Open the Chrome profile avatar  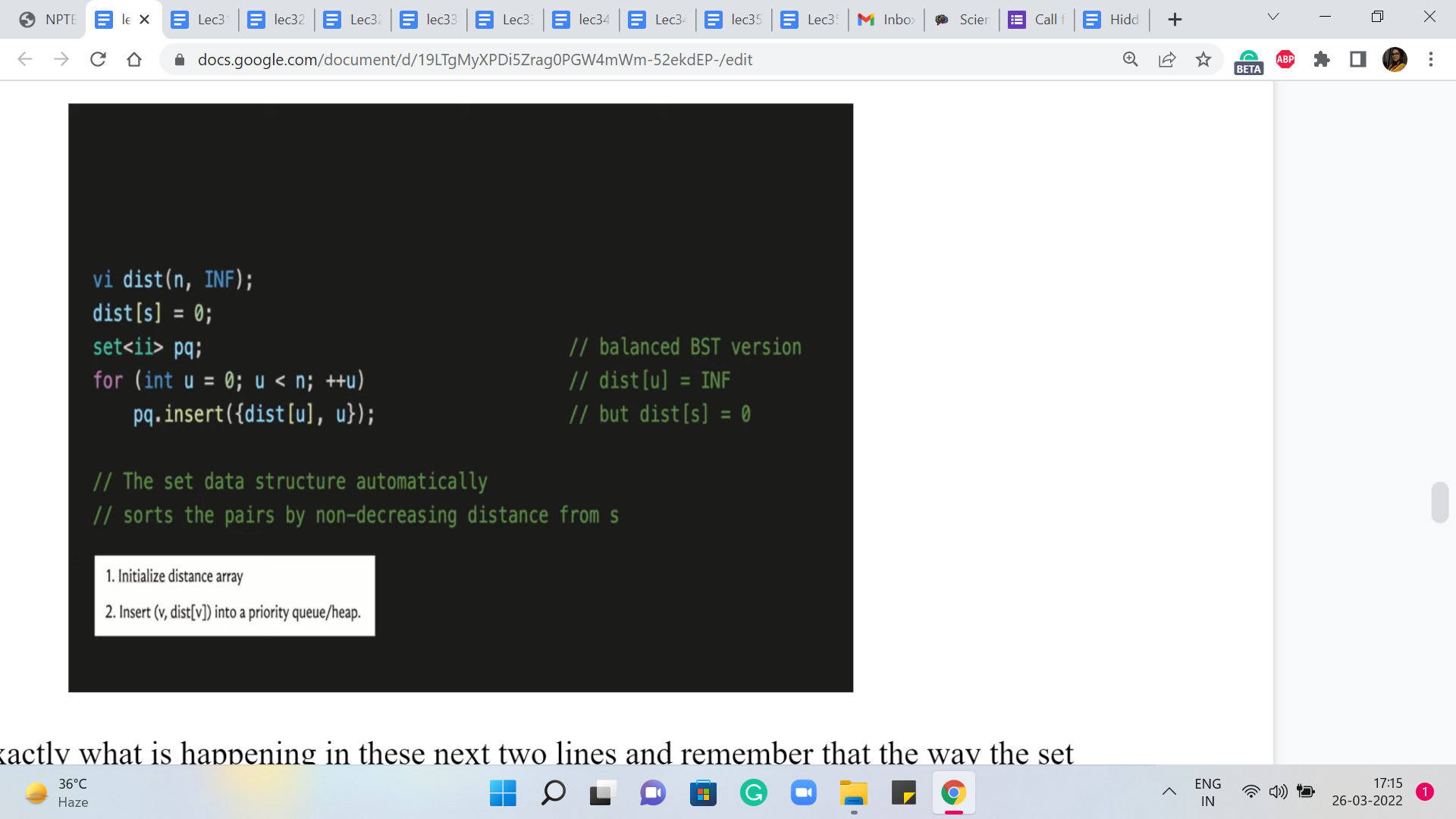(1395, 59)
